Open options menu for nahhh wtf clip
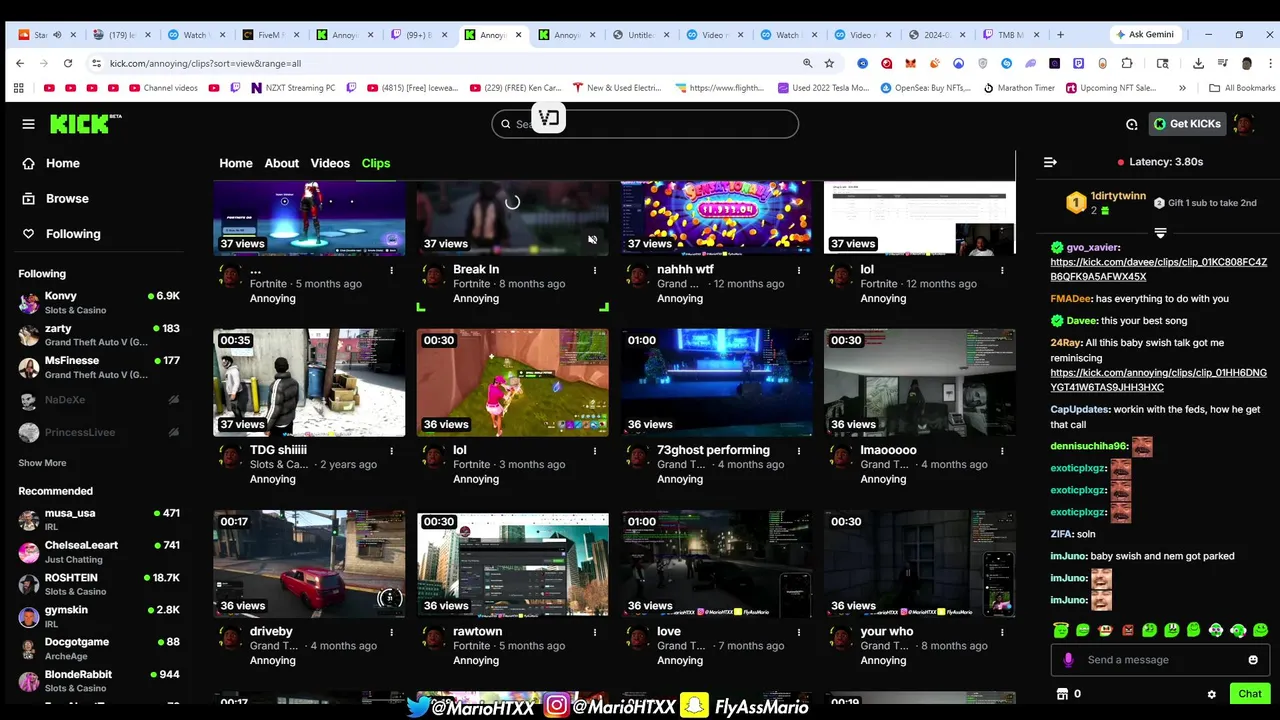Image resolution: width=1280 pixels, height=720 pixels. click(x=799, y=270)
